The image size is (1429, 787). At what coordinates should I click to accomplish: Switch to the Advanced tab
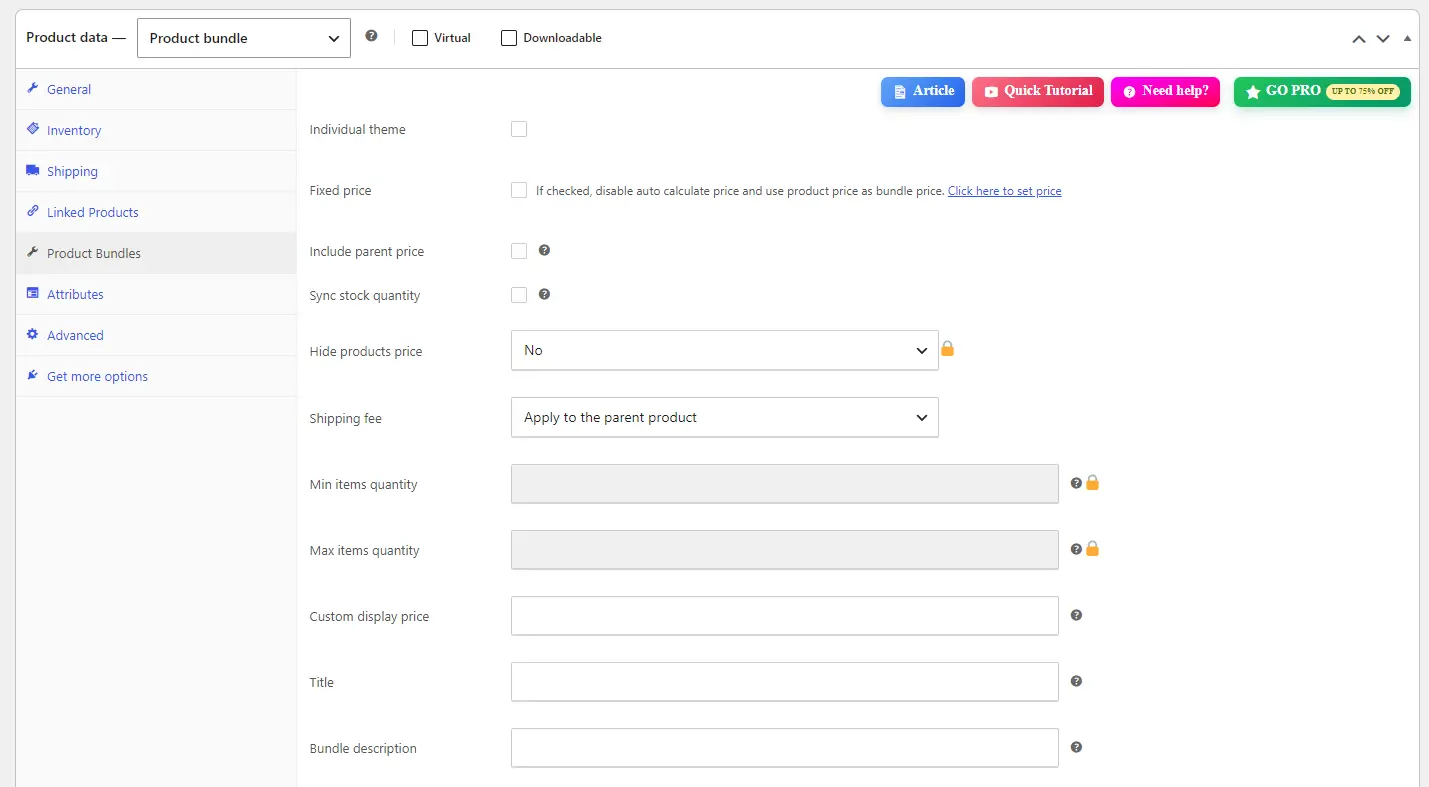coord(156,335)
